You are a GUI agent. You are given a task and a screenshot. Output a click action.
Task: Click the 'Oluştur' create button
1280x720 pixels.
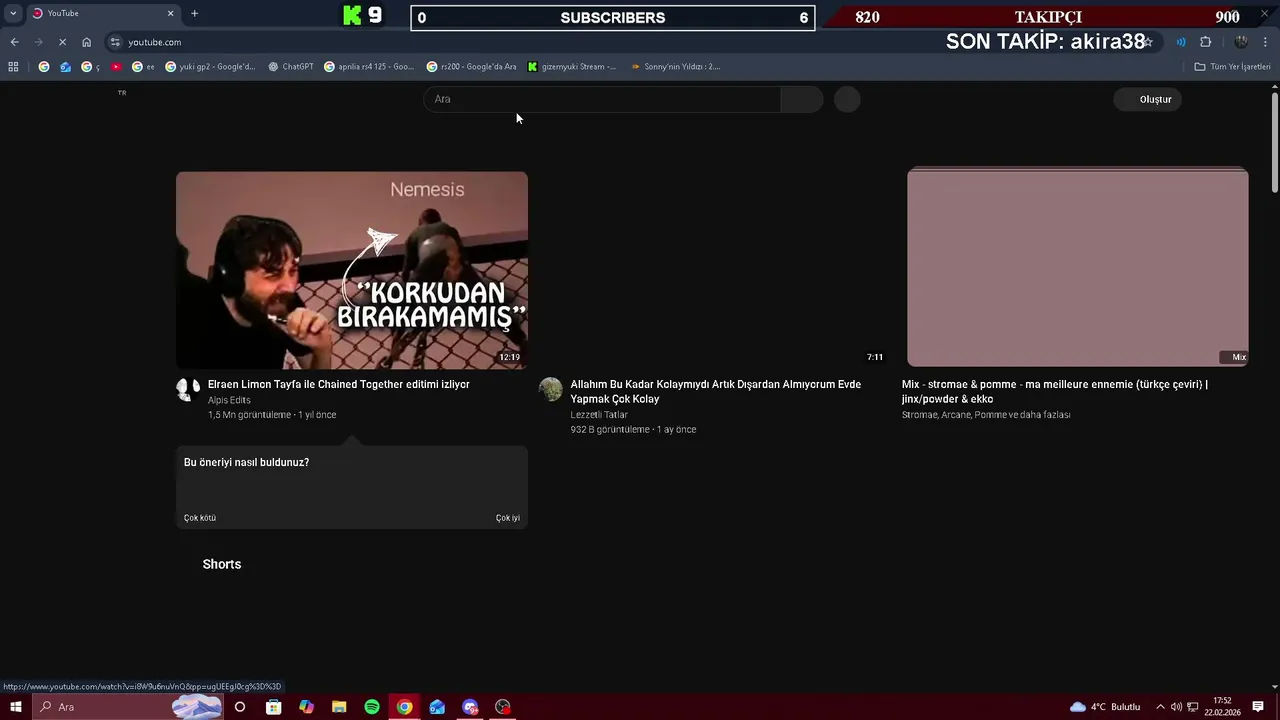1148,99
